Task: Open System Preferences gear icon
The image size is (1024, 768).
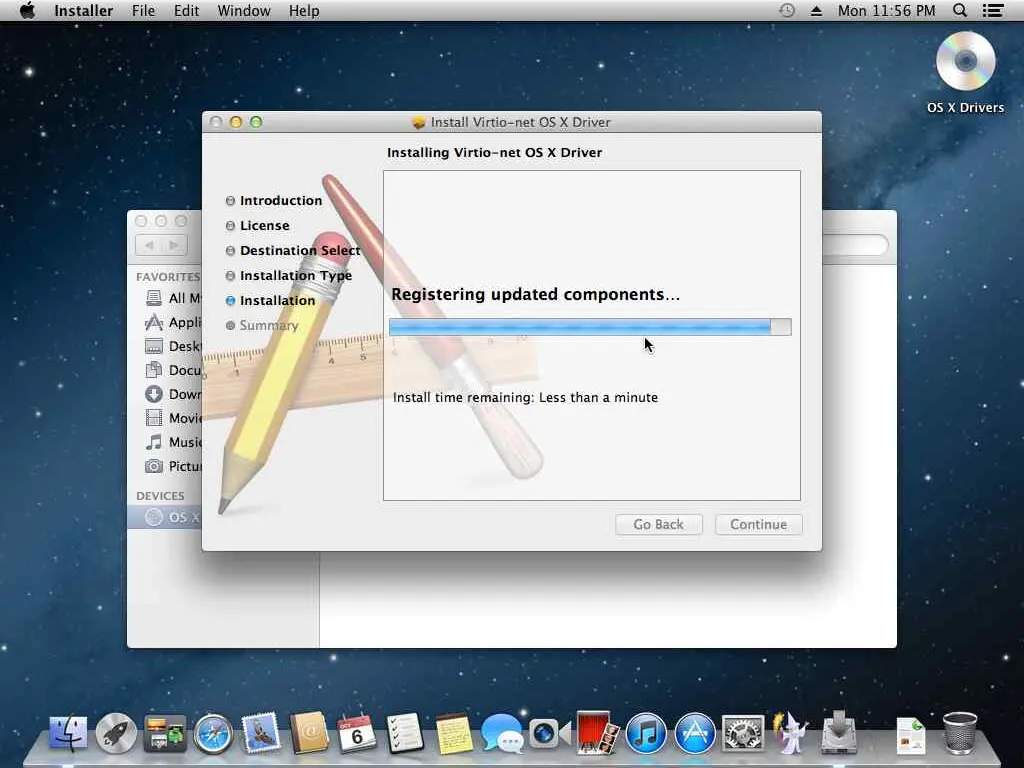Action: pyautogui.click(x=743, y=733)
